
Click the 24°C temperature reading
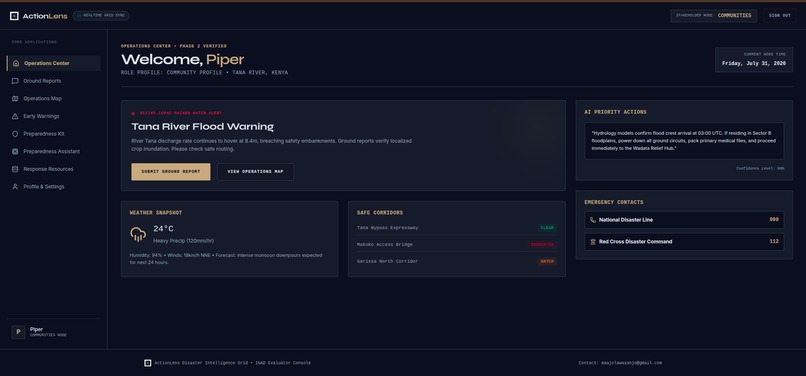pyautogui.click(x=163, y=228)
